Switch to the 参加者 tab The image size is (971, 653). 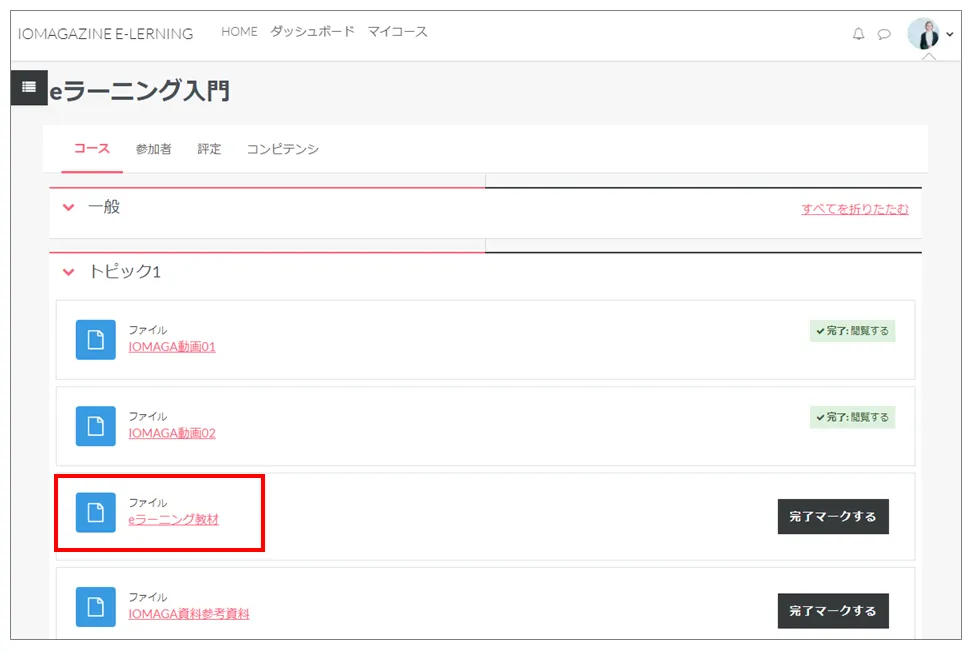[154, 150]
